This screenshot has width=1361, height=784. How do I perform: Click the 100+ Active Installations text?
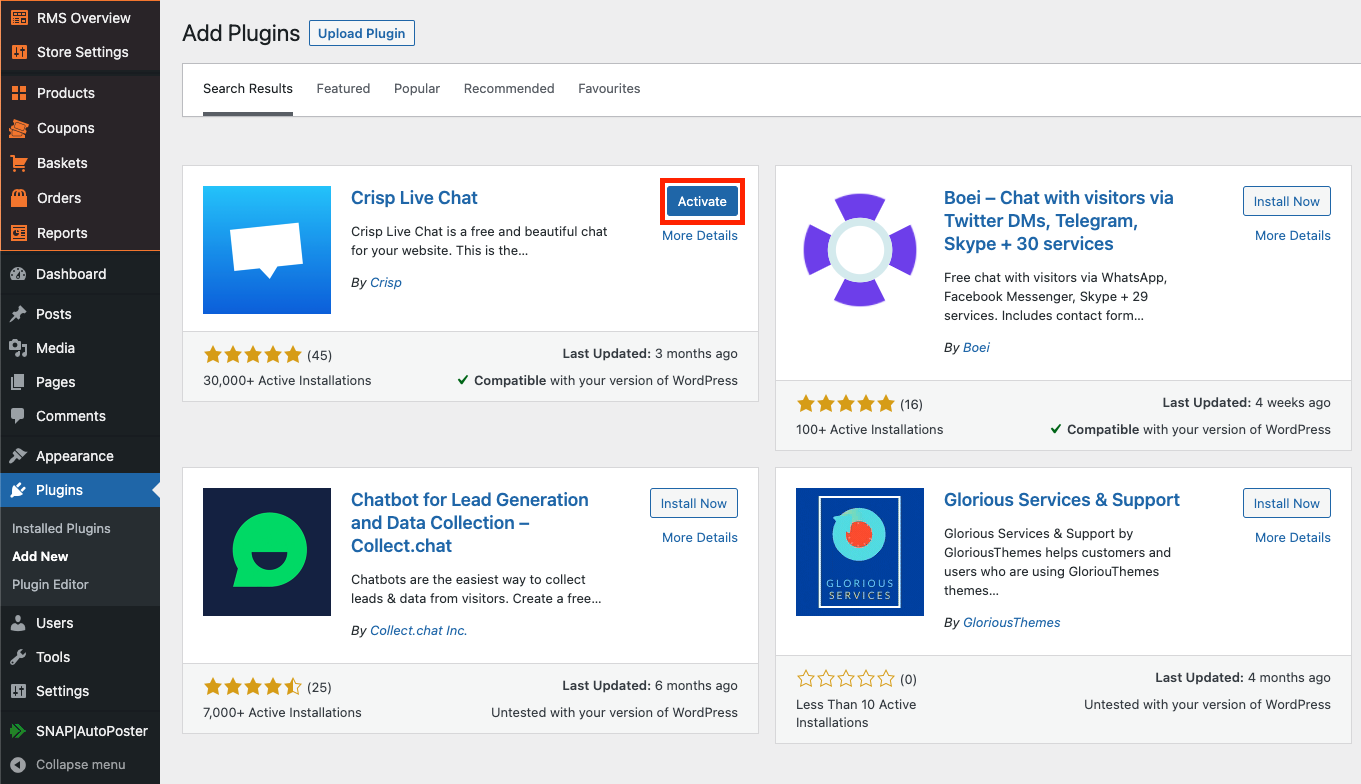pos(870,430)
